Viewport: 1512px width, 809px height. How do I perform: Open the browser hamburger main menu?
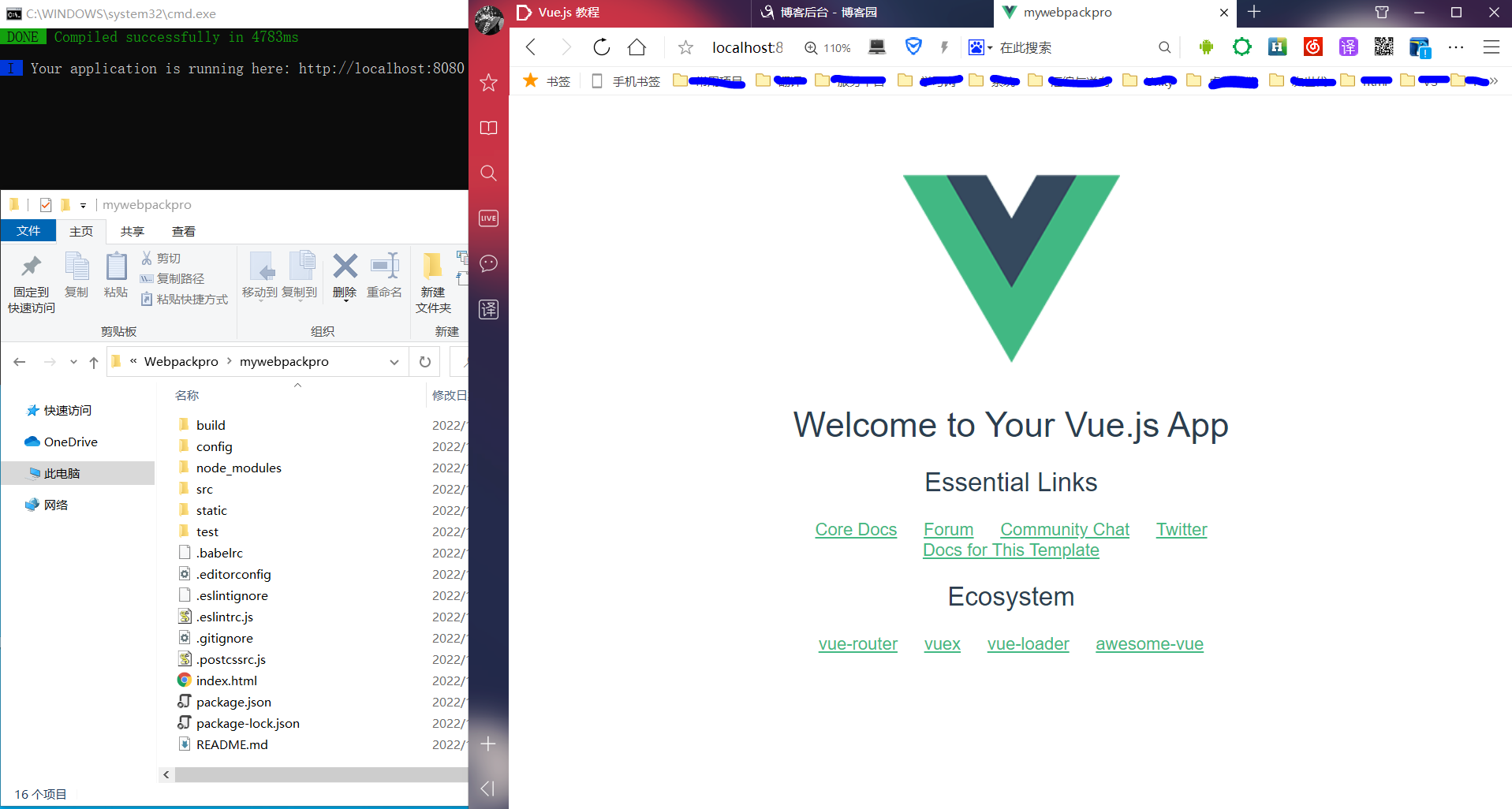click(x=1491, y=47)
